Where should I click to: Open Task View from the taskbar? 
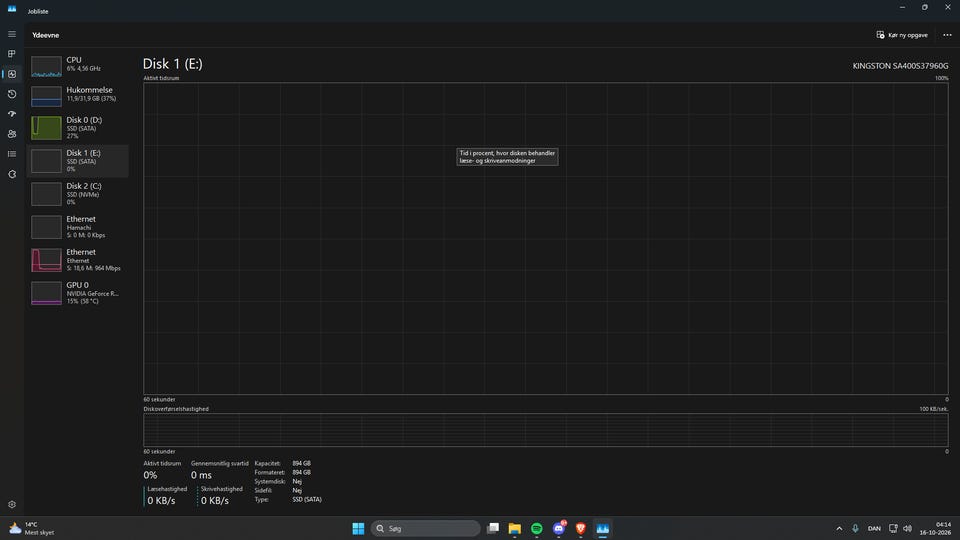(493, 528)
